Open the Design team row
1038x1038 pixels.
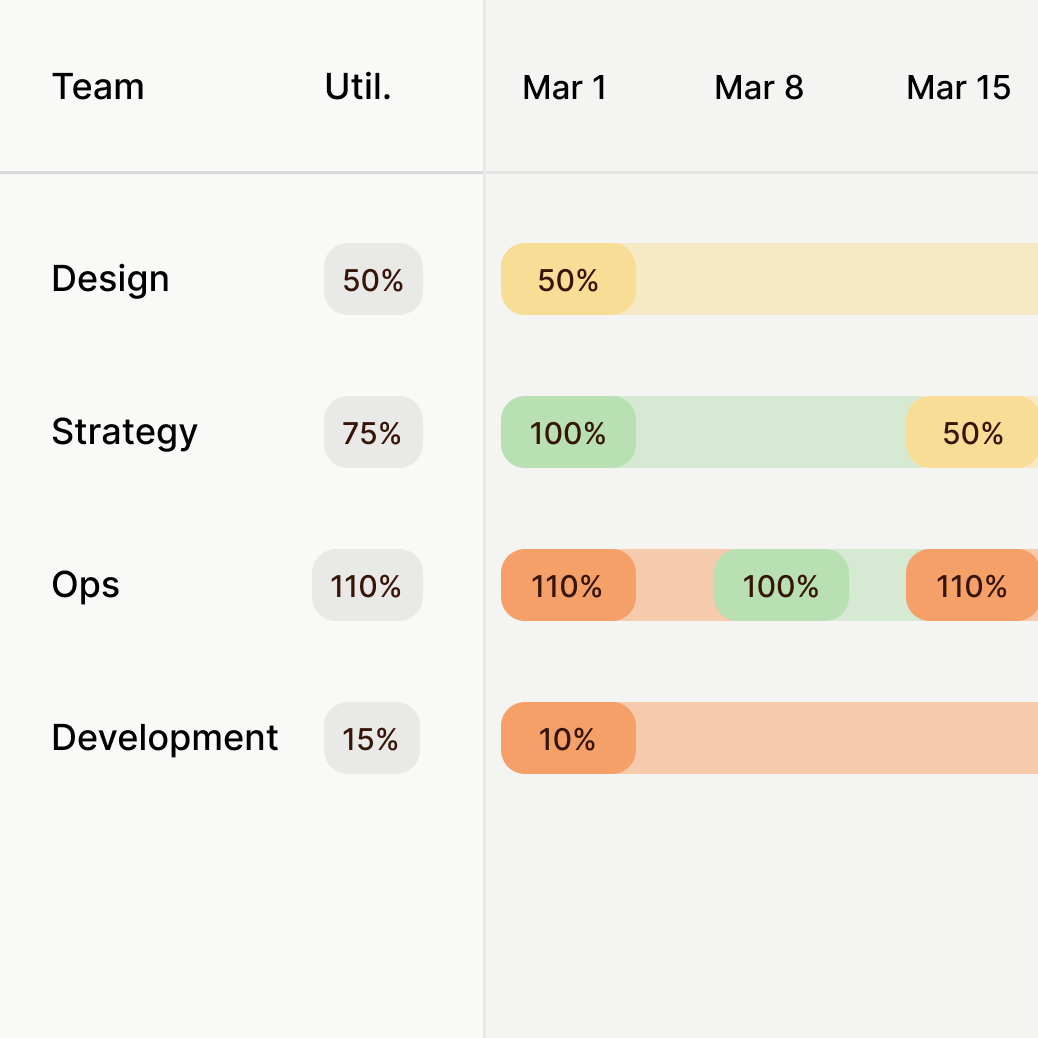110,279
